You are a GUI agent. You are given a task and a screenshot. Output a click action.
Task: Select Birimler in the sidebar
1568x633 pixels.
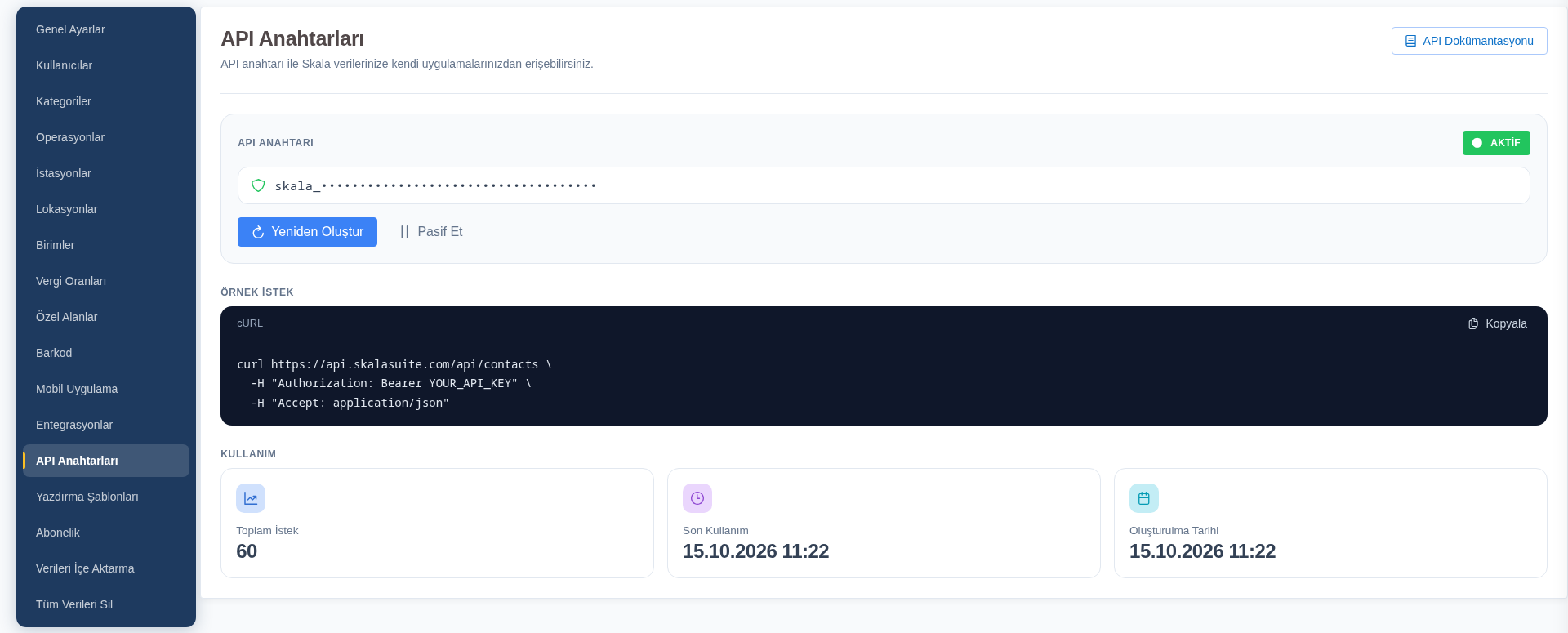(106, 245)
